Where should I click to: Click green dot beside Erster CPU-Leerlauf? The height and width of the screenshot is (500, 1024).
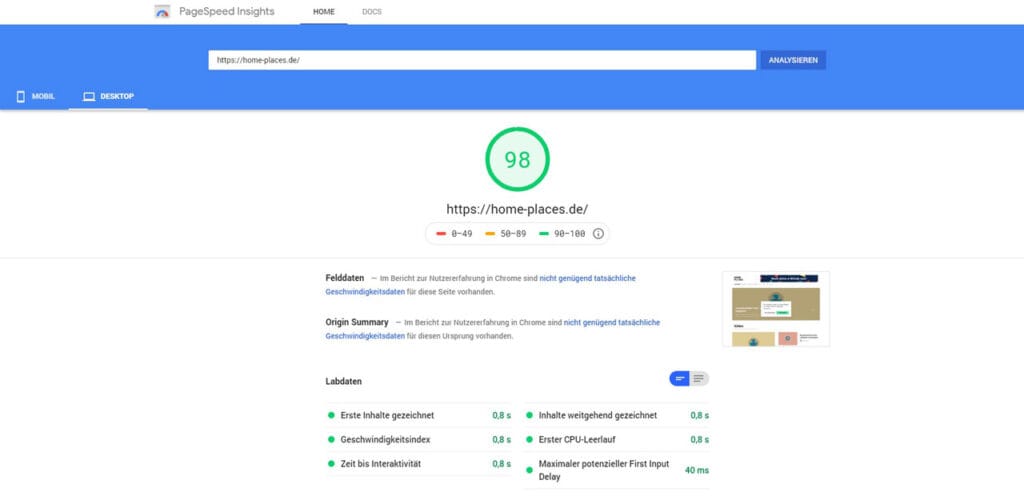click(530, 439)
